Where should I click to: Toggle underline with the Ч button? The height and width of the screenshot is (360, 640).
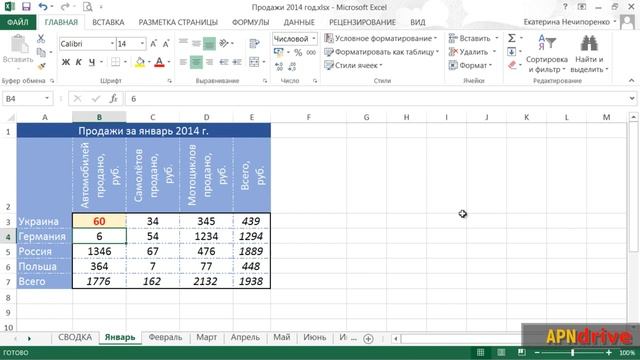[x=92, y=62]
